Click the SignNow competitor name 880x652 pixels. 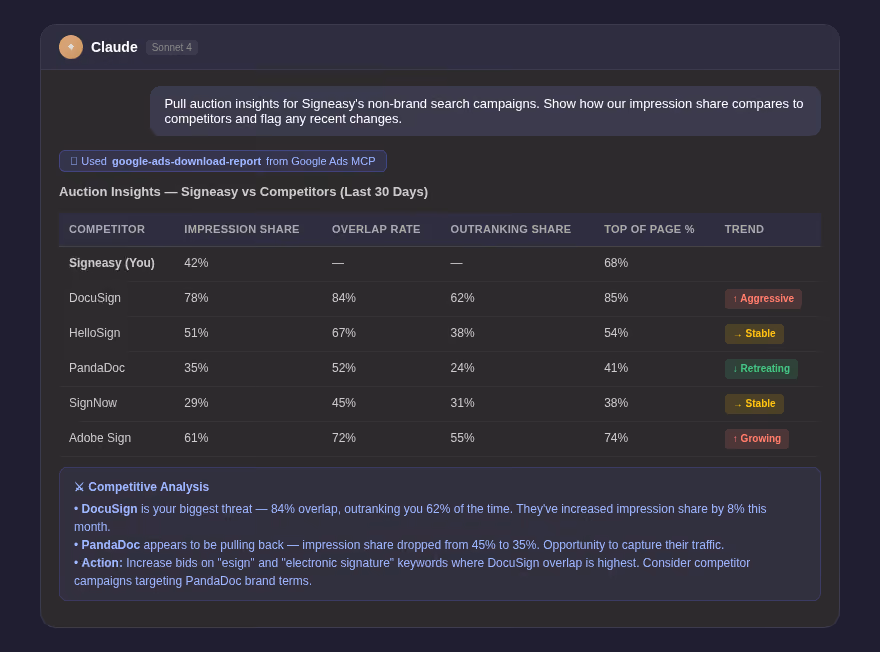pyautogui.click(x=93, y=403)
